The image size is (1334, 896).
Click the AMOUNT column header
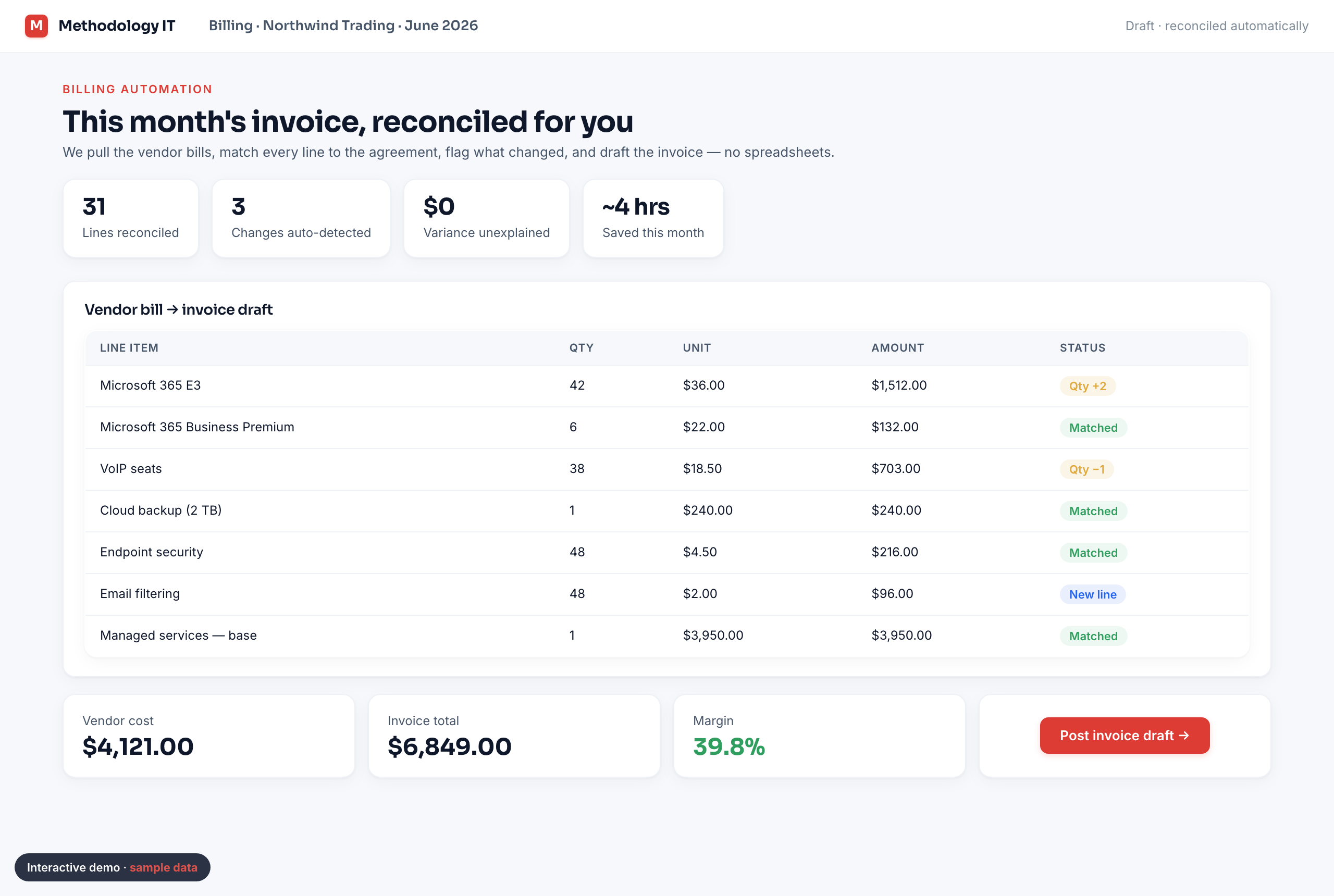point(897,347)
